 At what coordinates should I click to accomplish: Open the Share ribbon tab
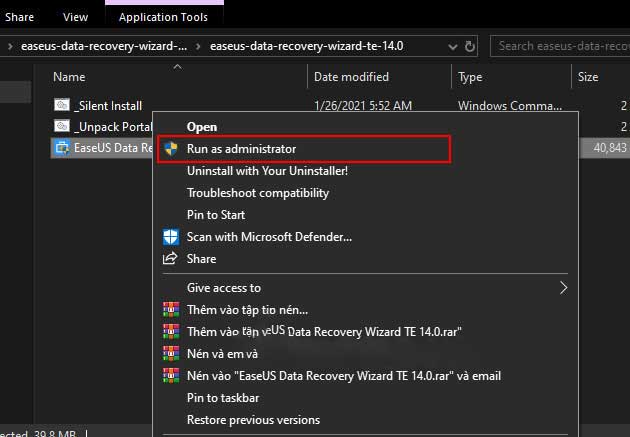click(x=19, y=17)
